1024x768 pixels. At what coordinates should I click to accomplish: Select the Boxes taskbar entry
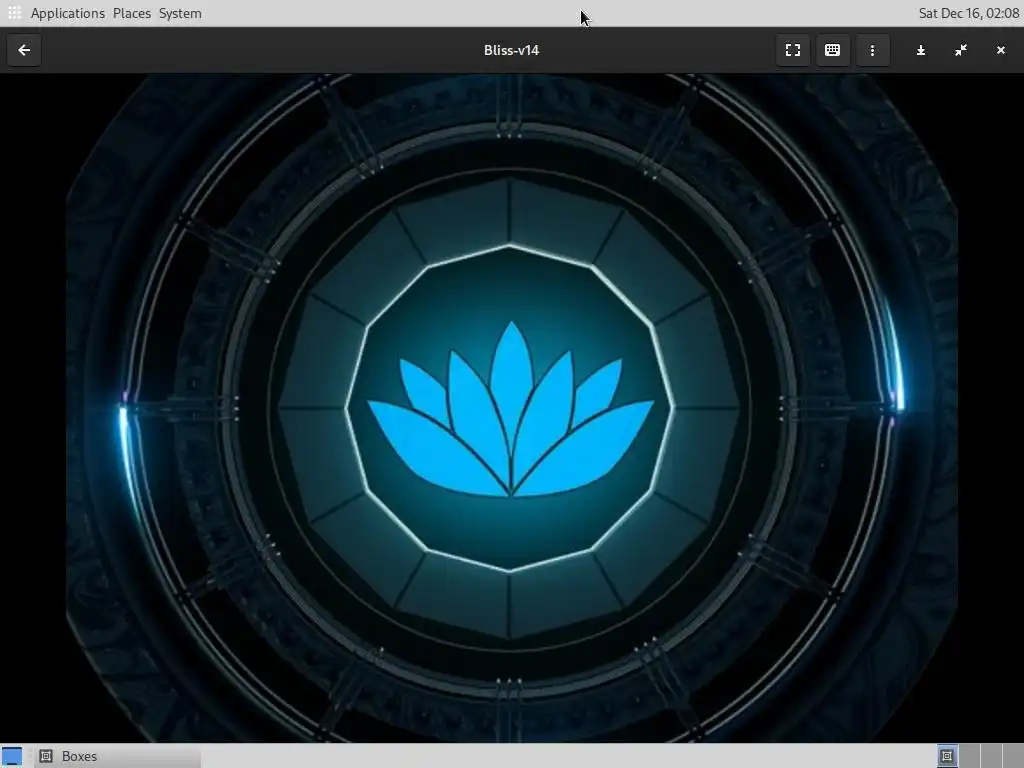point(118,756)
